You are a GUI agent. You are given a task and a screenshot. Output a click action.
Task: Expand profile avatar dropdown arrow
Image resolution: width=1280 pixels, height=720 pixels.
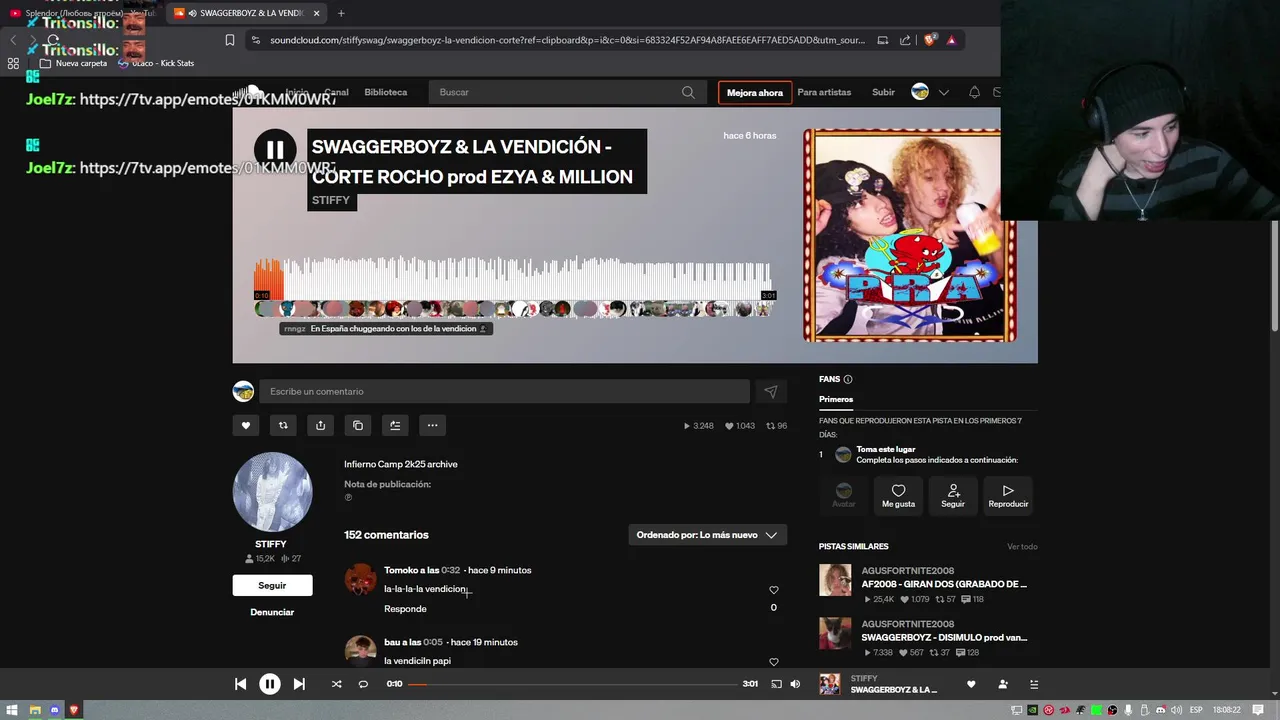pos(943,92)
